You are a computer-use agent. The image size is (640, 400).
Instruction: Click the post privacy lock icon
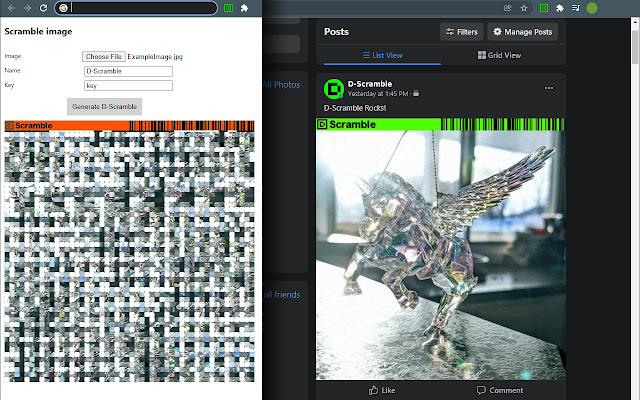(x=416, y=93)
